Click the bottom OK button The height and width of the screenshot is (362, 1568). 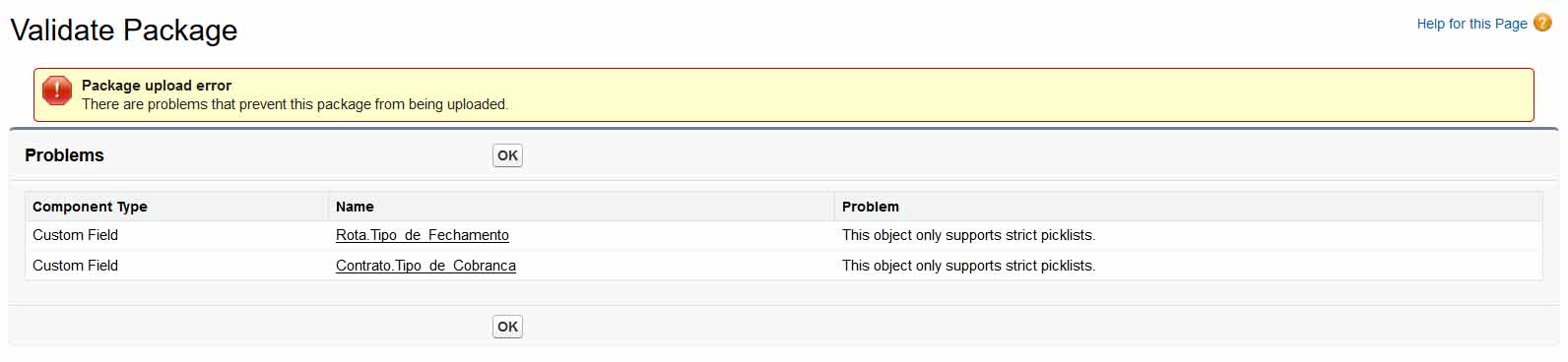(507, 327)
